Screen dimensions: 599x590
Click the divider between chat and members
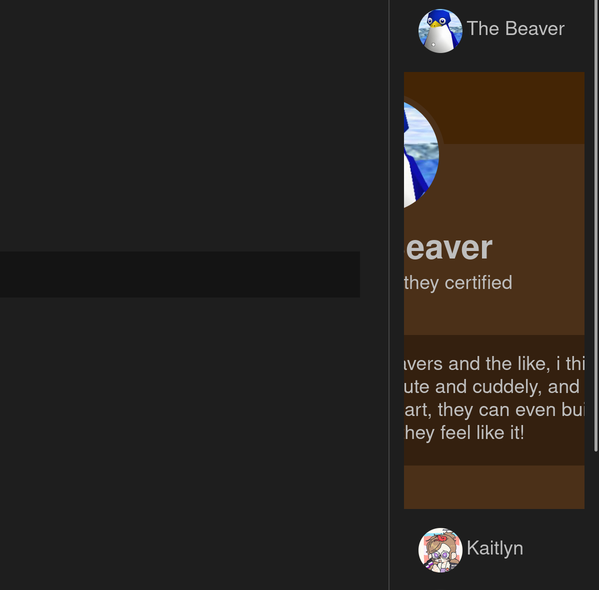389,295
